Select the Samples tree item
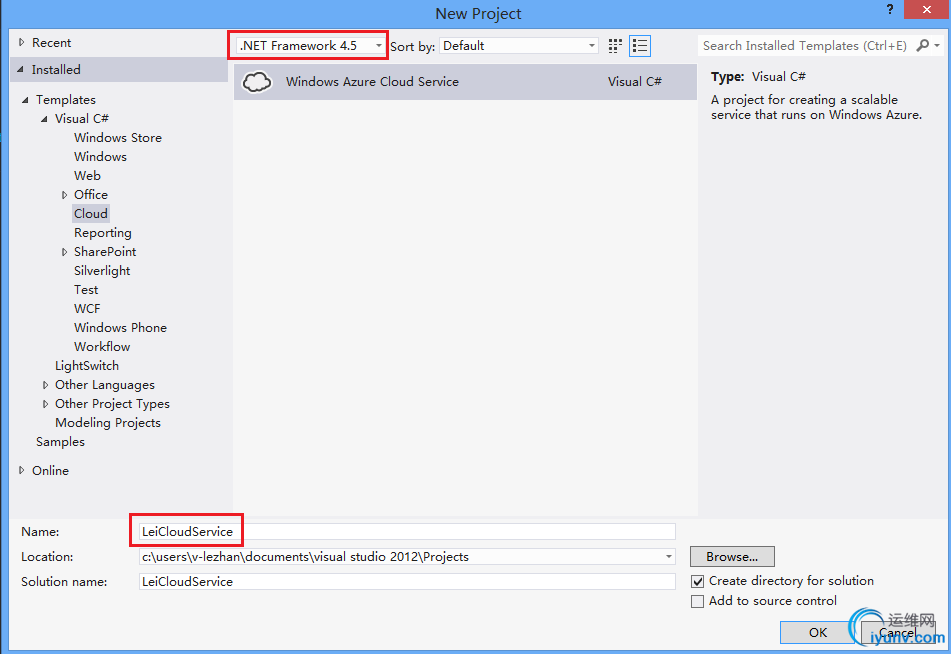Viewport: 951px width, 654px height. click(60, 442)
